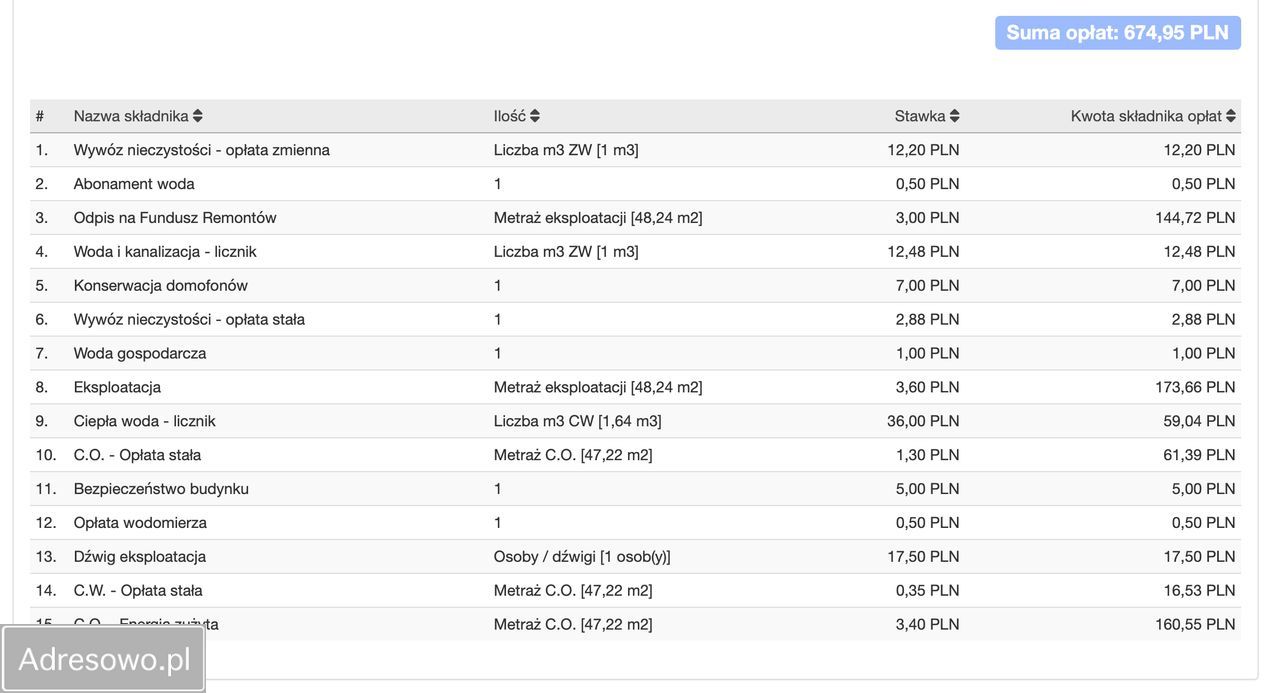The height and width of the screenshot is (693, 1280).
Task: Click the # column header
Action: point(40,116)
